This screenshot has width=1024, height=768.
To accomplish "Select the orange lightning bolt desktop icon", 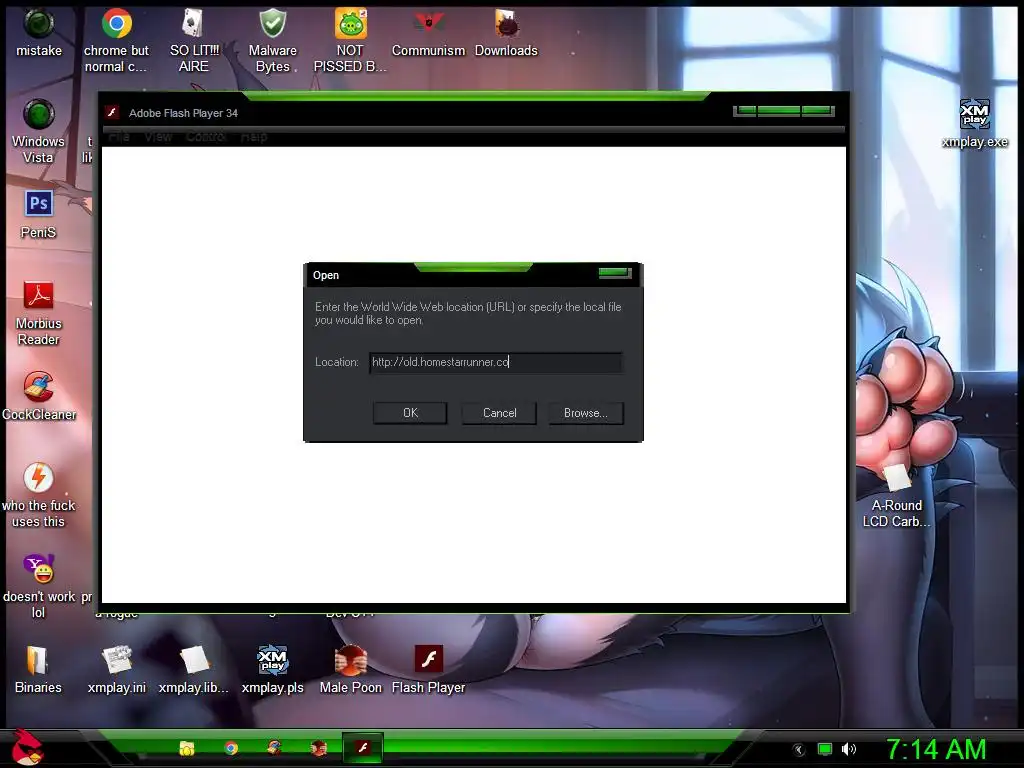I will (39, 495).
